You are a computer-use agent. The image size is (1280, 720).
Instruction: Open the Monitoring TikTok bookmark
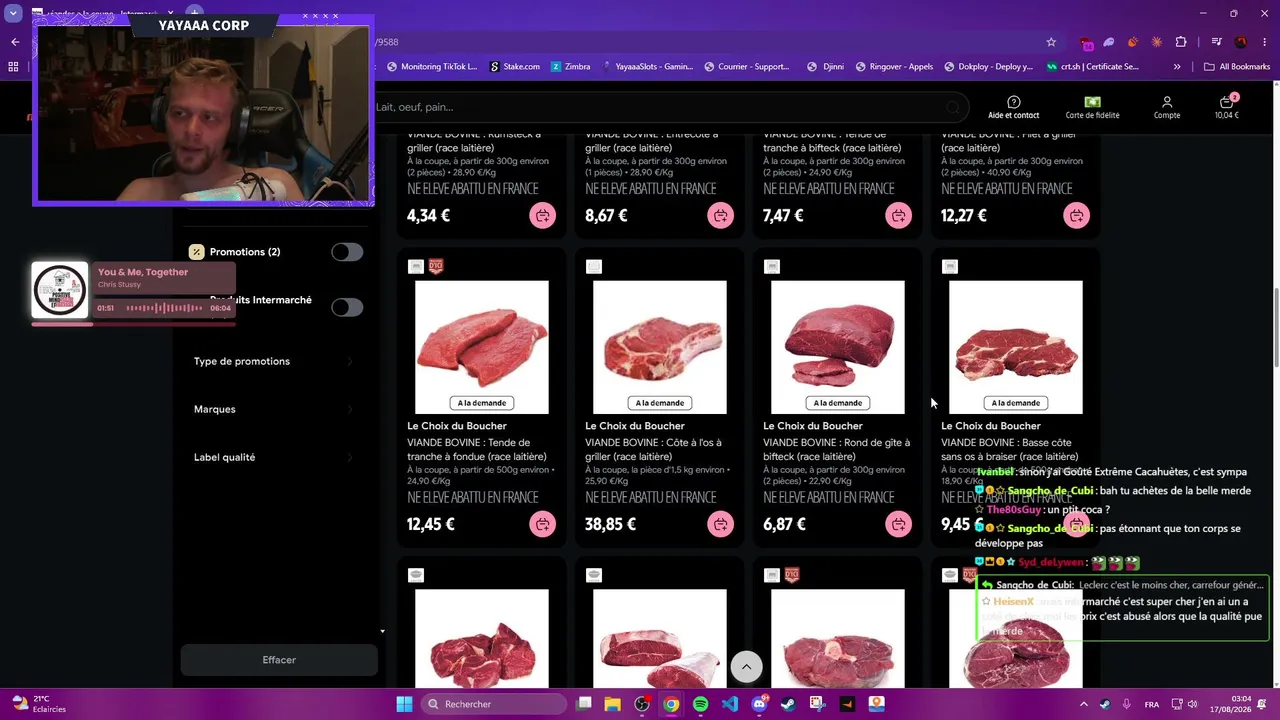coord(431,67)
